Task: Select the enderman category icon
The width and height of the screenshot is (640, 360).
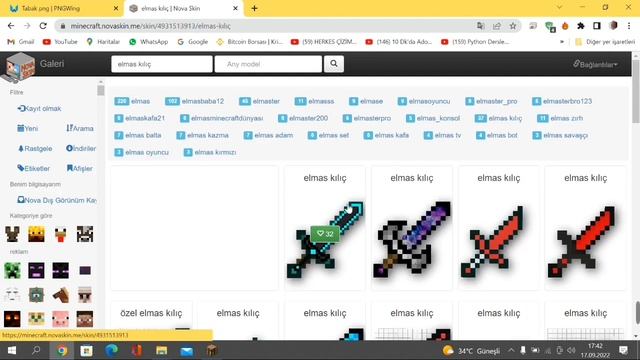Action: 60,271
